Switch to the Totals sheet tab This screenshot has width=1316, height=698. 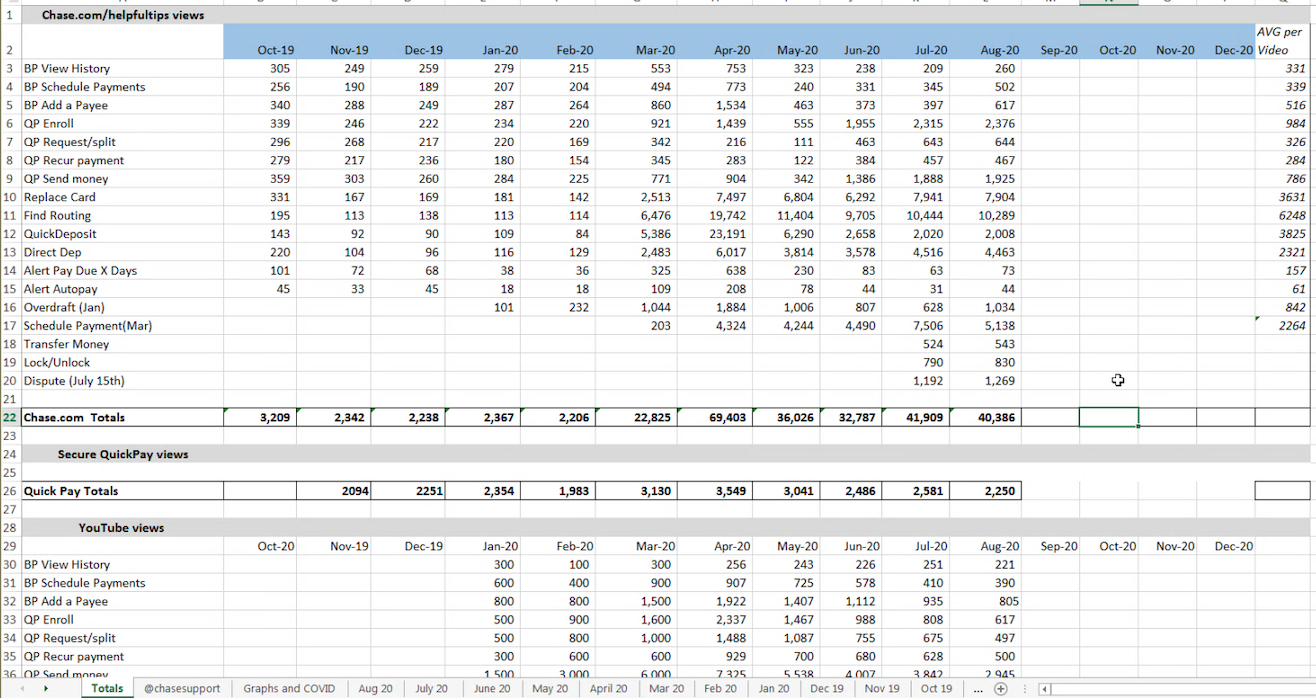click(107, 688)
